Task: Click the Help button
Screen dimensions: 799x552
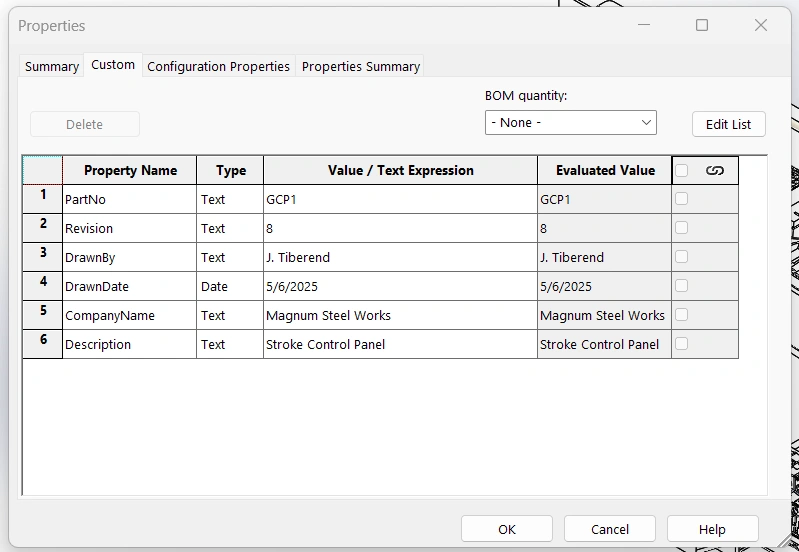Action: tap(712, 529)
